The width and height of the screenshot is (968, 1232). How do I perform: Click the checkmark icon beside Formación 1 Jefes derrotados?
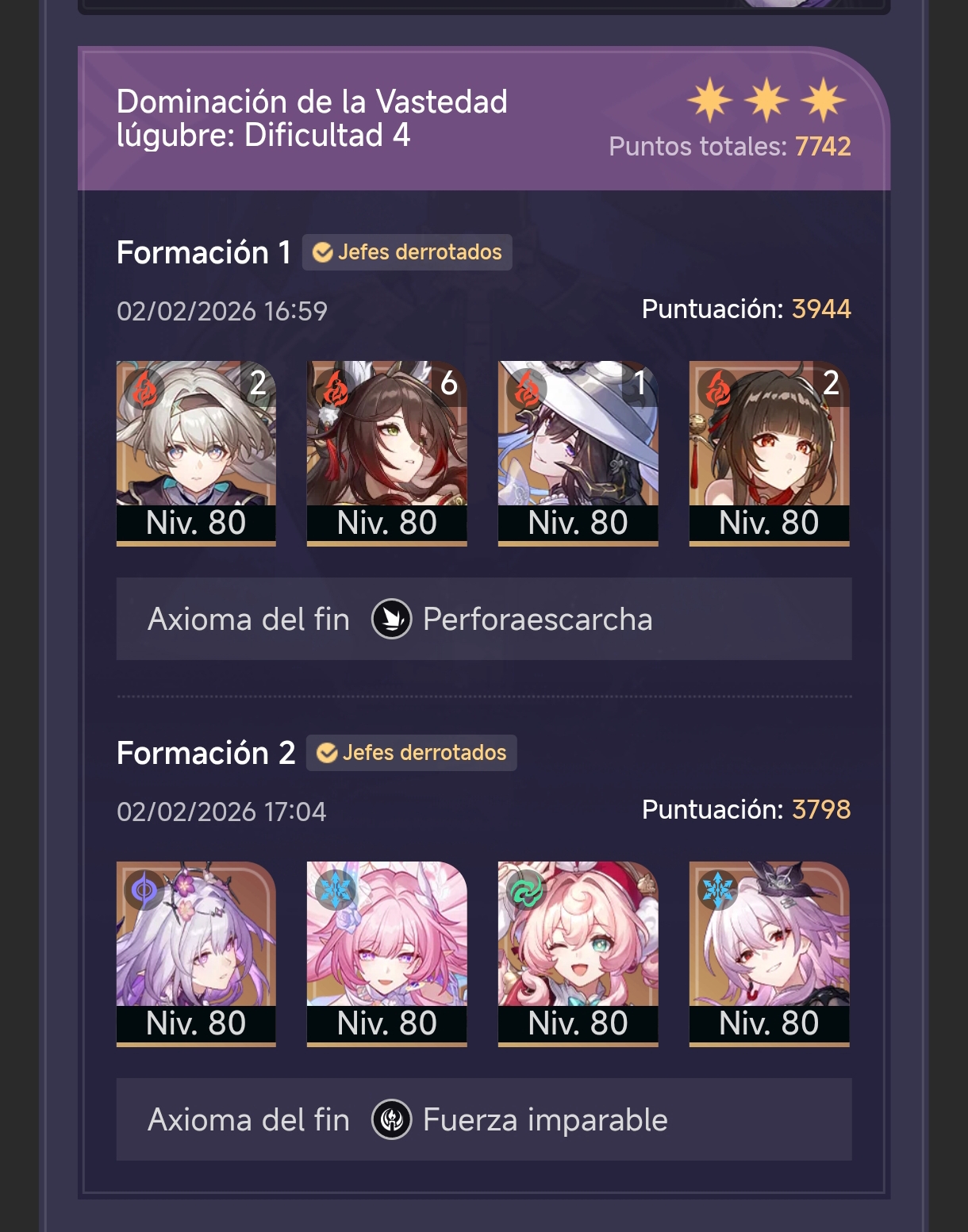click(x=323, y=252)
